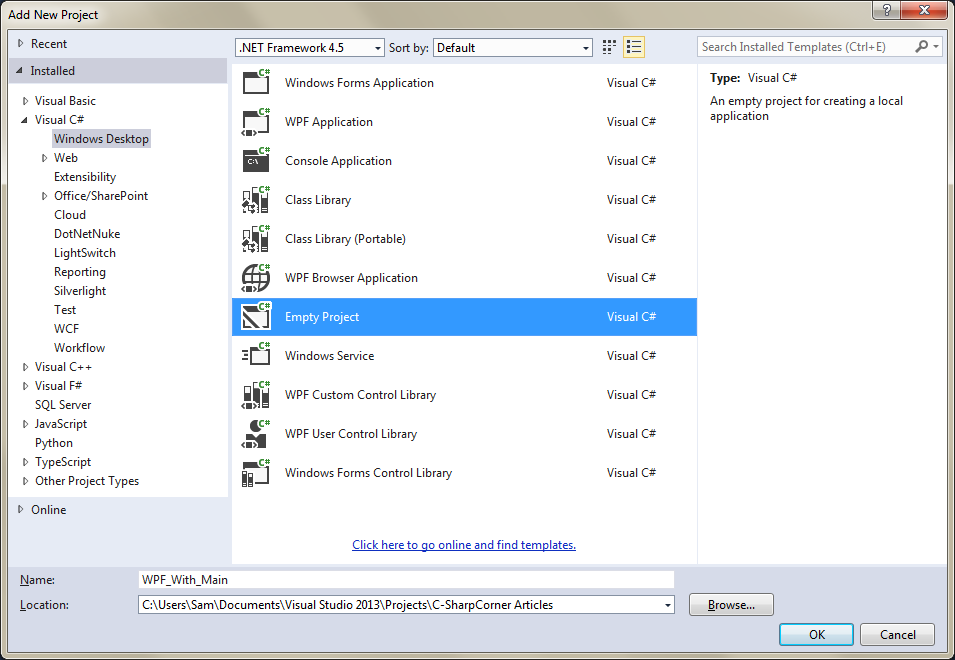Expand the Recent section
Viewport: 955px width, 660px height.
click(x=21, y=44)
